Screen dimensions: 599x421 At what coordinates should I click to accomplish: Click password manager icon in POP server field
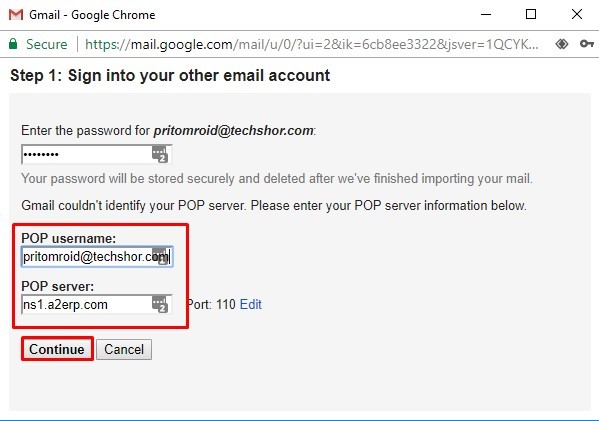(x=160, y=304)
